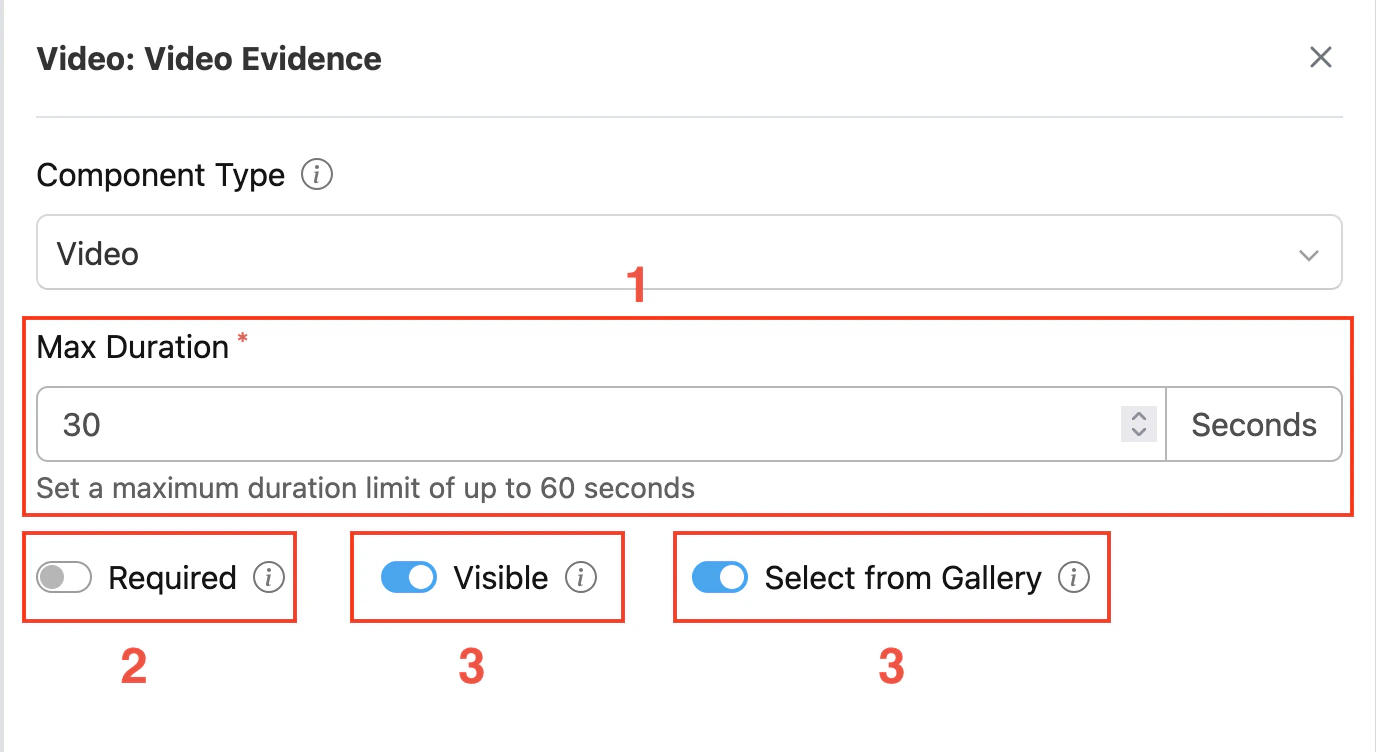Click the Component Type label text
Viewport: 1376px width, 752px height.
click(160, 176)
